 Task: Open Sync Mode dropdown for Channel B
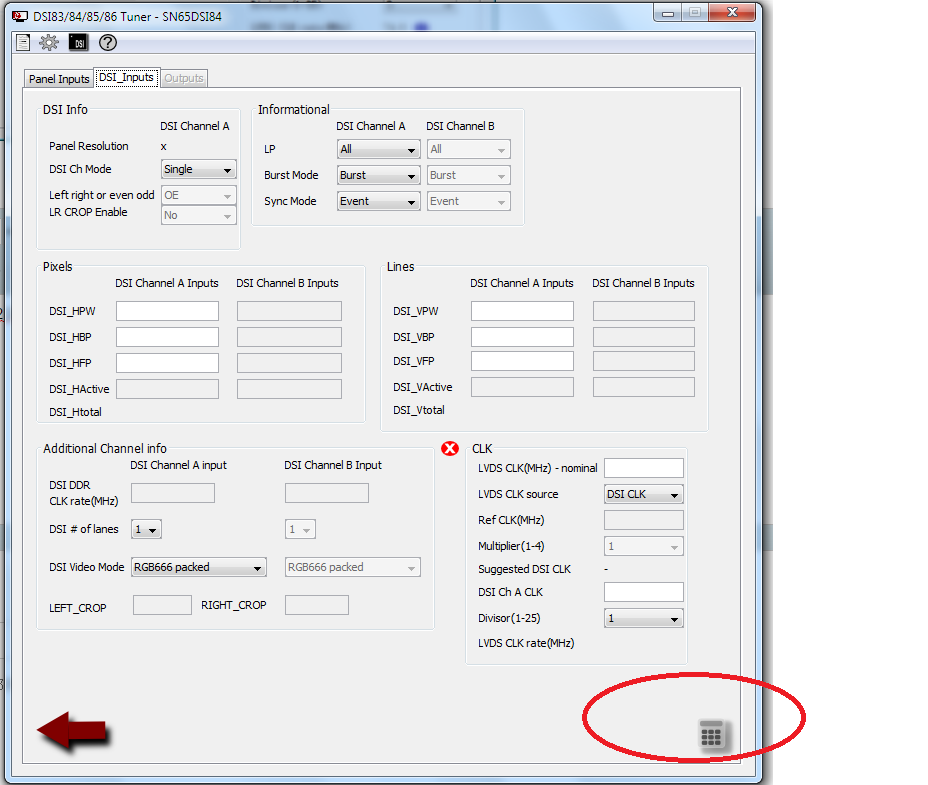click(469, 201)
